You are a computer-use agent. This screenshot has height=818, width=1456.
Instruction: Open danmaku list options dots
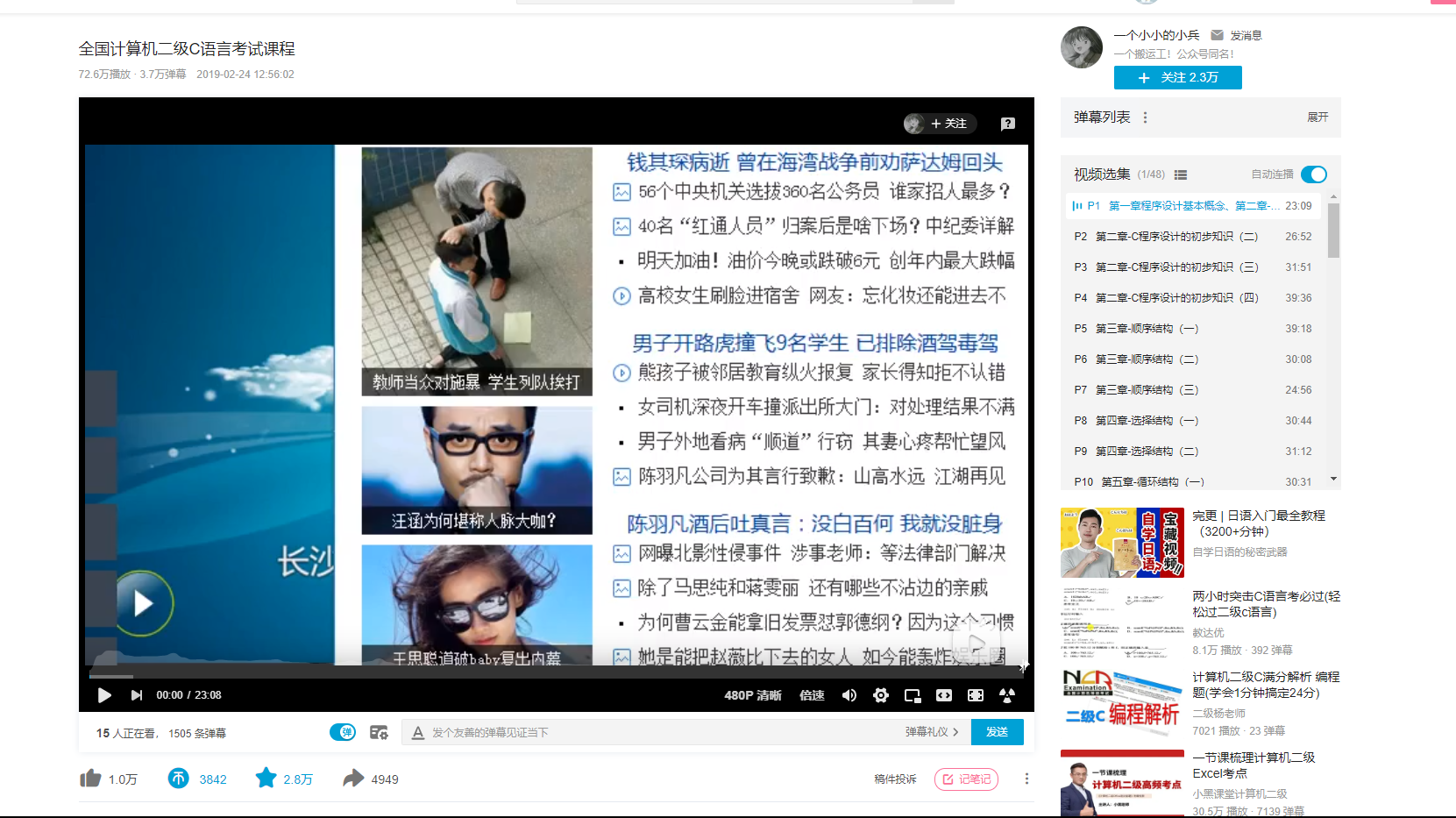click(x=1145, y=117)
